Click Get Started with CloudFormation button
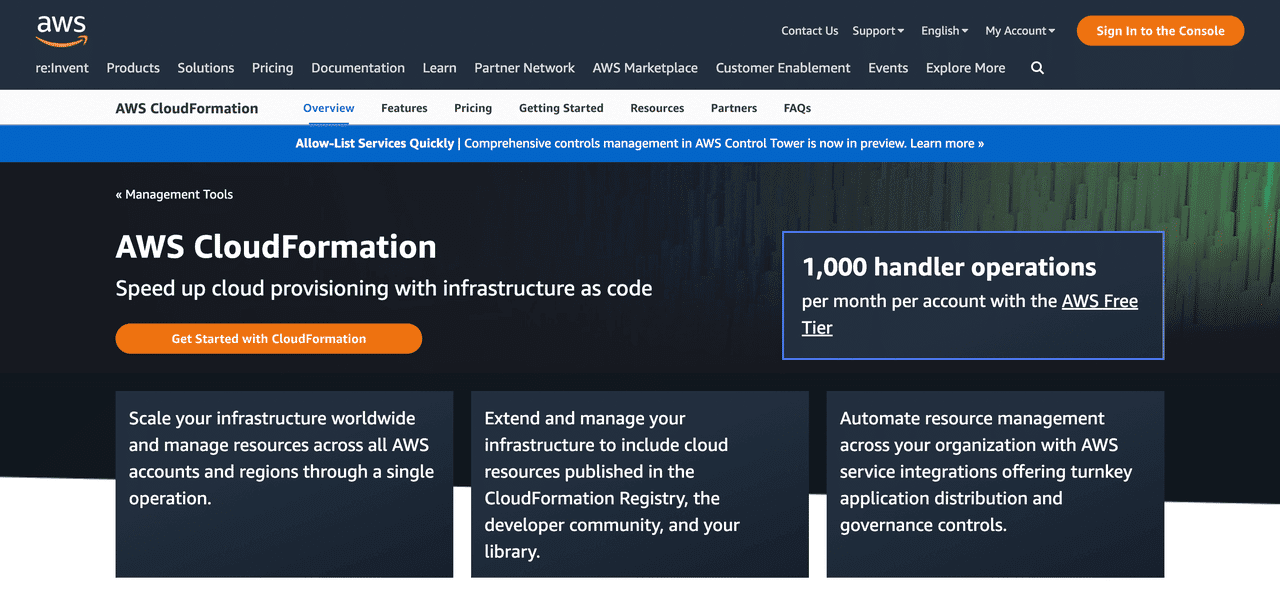 (x=269, y=338)
